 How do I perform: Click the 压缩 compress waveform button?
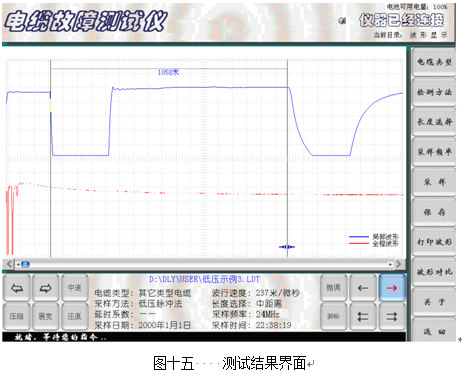[x=17, y=316]
